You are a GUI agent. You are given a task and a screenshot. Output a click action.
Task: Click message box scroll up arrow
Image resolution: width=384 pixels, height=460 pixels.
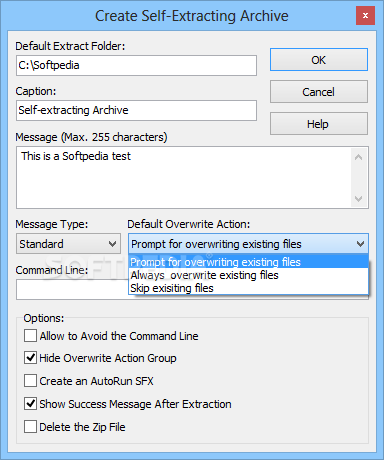point(359,157)
